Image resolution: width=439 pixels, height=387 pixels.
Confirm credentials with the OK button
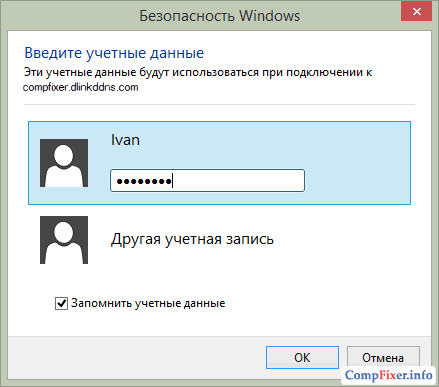[302, 357]
